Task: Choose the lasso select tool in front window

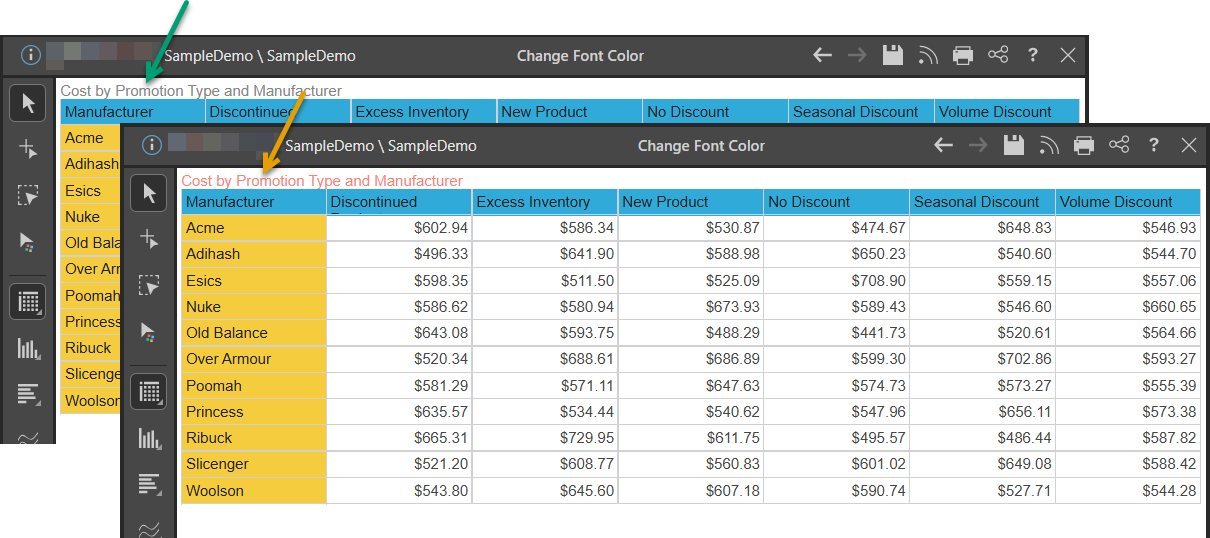Action: 149,285
